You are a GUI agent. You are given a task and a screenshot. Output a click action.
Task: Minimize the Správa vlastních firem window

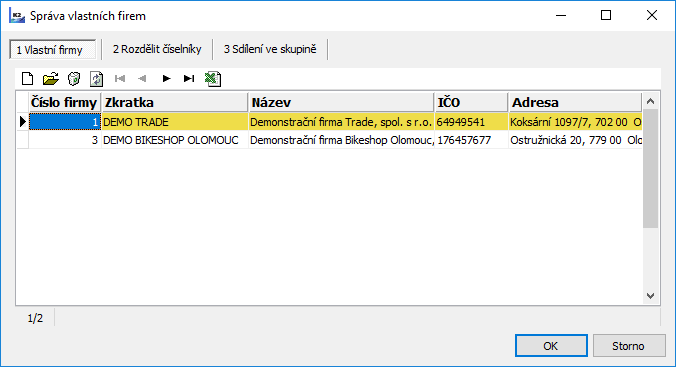click(561, 16)
